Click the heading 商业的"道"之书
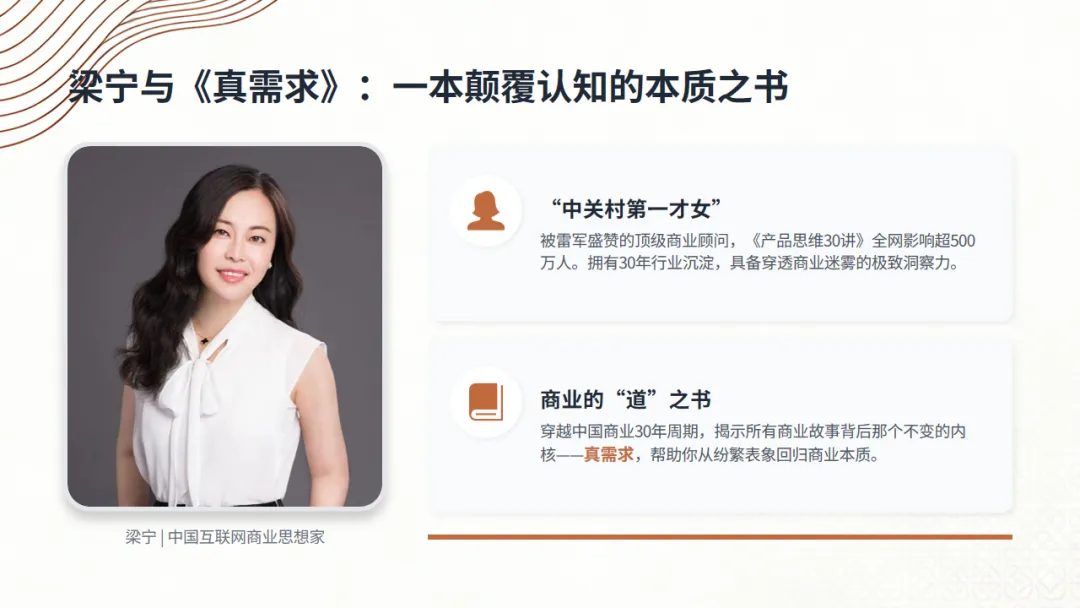The image size is (1080, 608). click(625, 399)
